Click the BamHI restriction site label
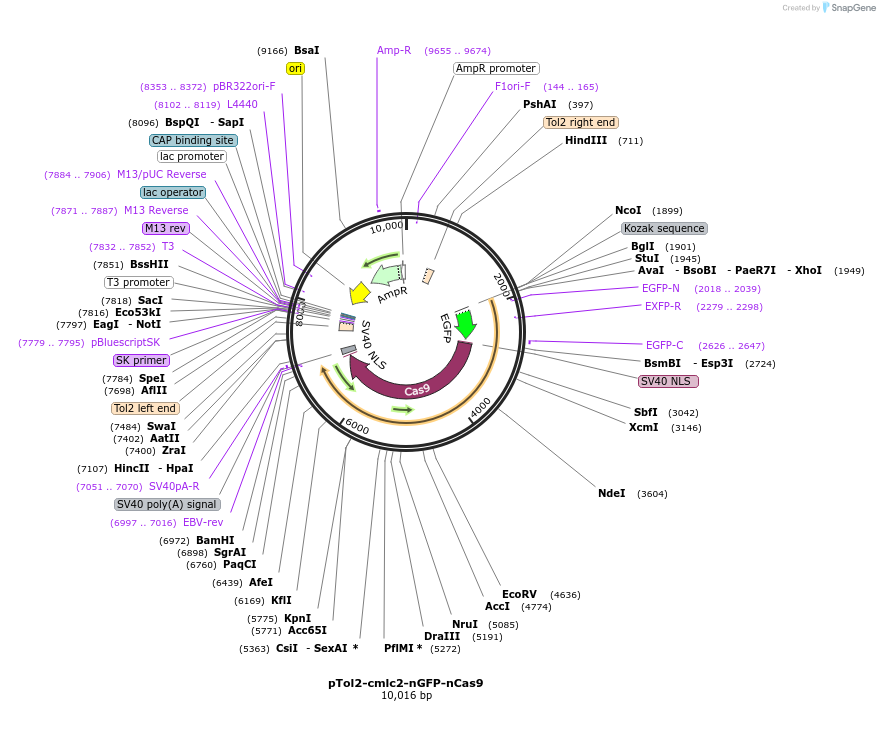 pyautogui.click(x=217, y=540)
